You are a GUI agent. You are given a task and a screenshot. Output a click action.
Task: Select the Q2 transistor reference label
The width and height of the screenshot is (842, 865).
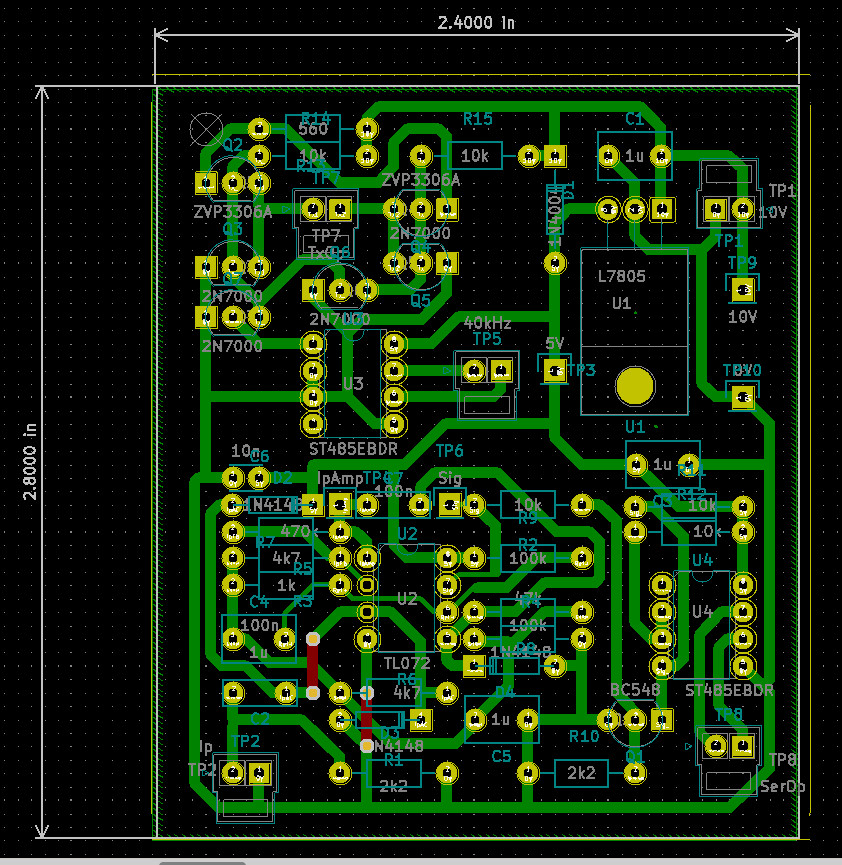tap(232, 145)
